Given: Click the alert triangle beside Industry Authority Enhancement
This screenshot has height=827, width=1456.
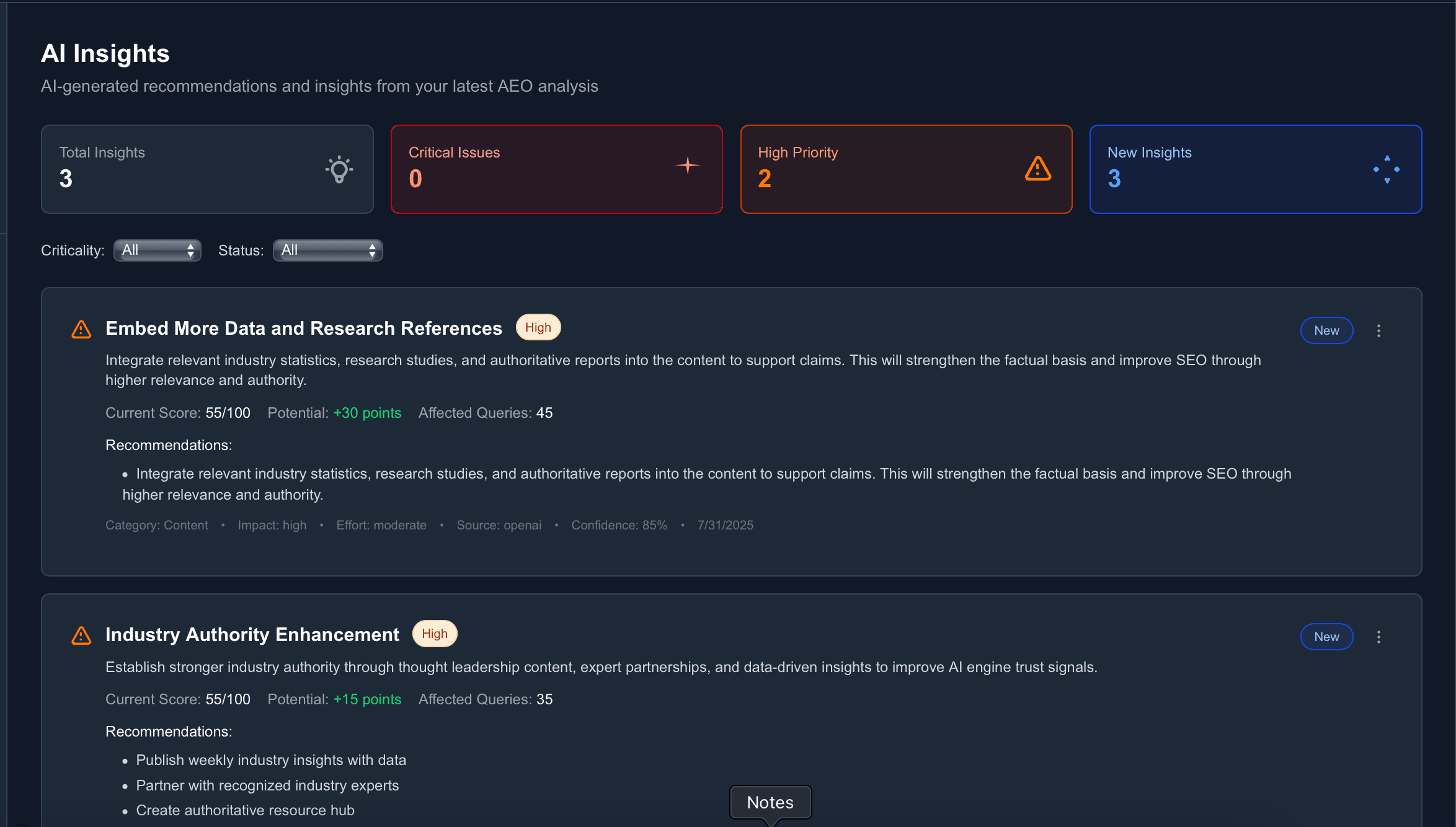Looking at the screenshot, I should pos(81,635).
